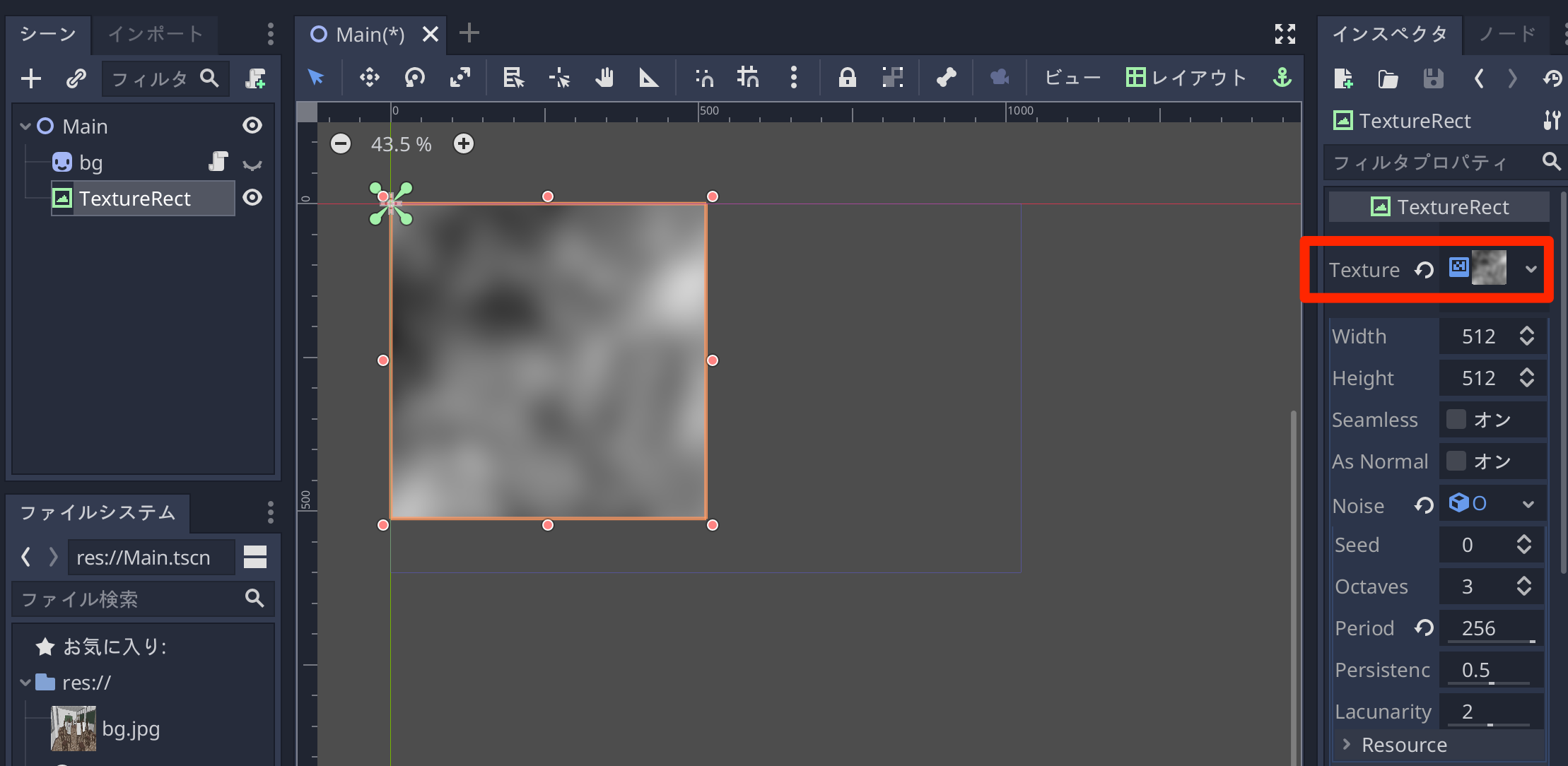1568x766 pixels.
Task: Switch to the Import tab
Action: pos(155,34)
